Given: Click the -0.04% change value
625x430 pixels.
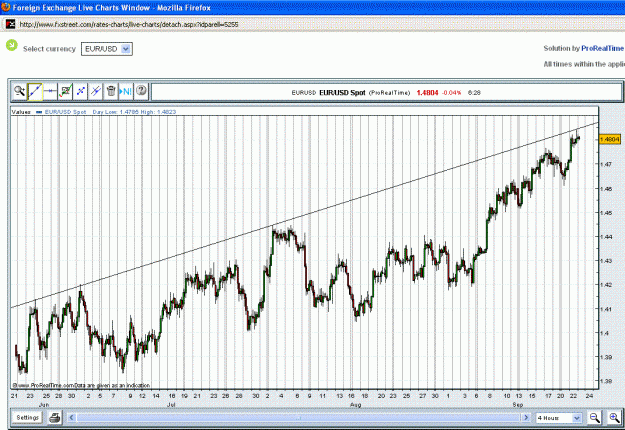Looking at the screenshot, I should click(x=452, y=92).
